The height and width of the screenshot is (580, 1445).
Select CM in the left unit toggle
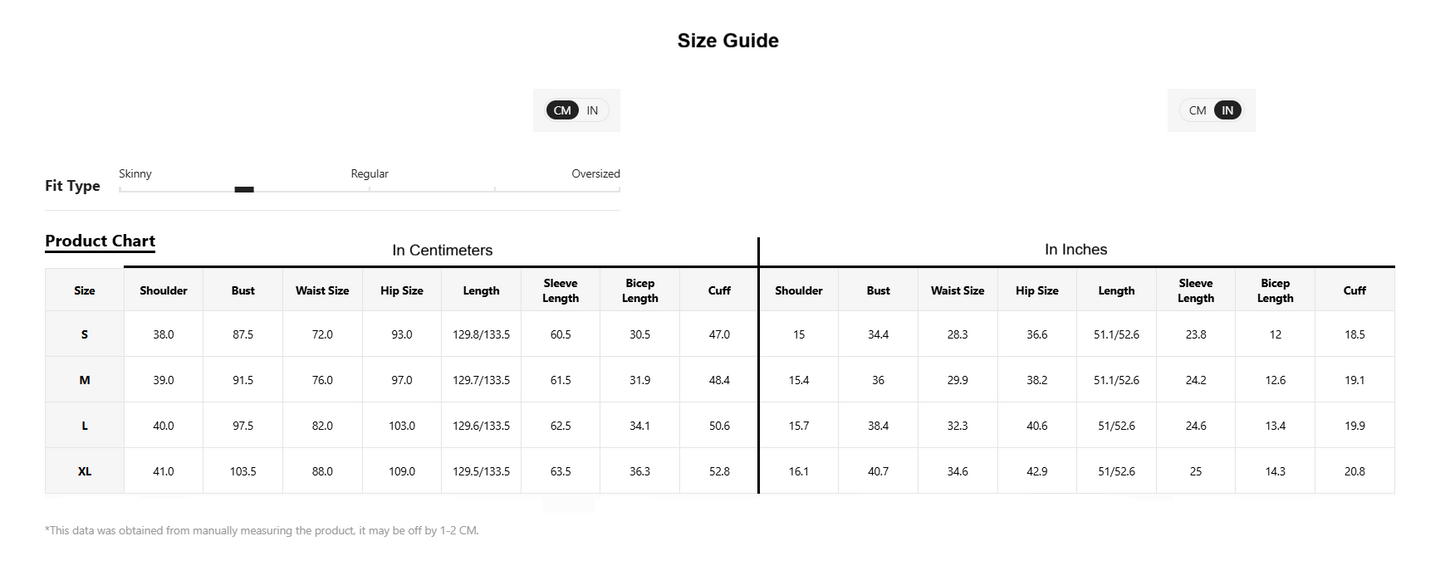coord(563,110)
